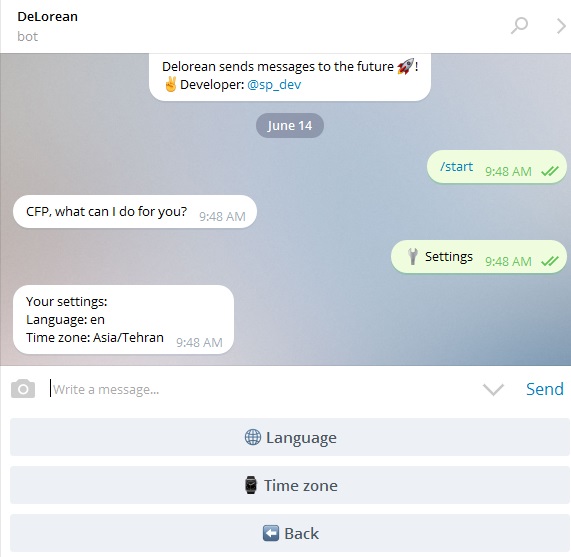Open search in DeLorean chat
Viewport: 571px width, 557px height.
pos(519,25)
